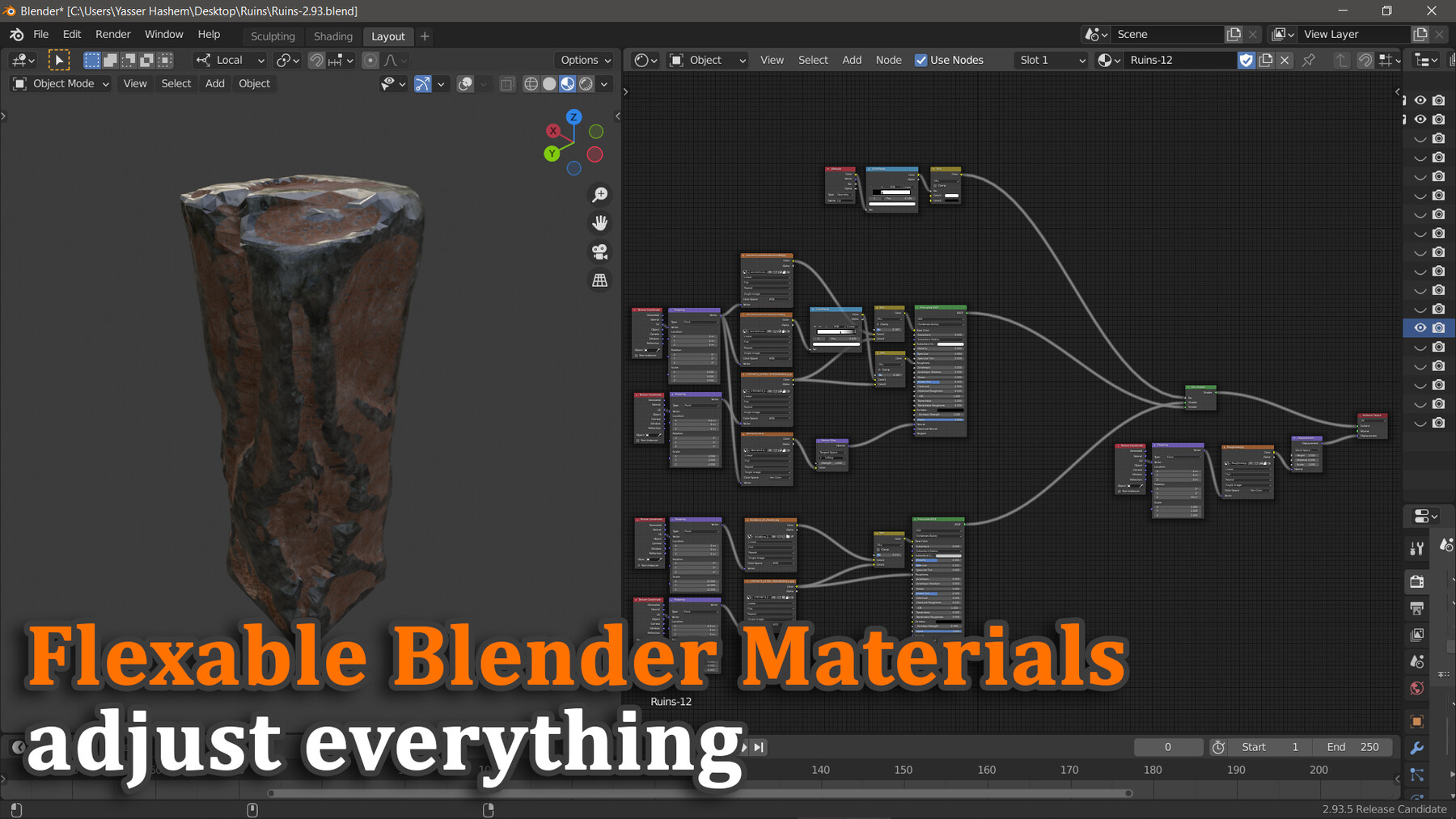Click the parent node tree arrow icon
Screen dimensions: 1456x819
tap(1341, 60)
